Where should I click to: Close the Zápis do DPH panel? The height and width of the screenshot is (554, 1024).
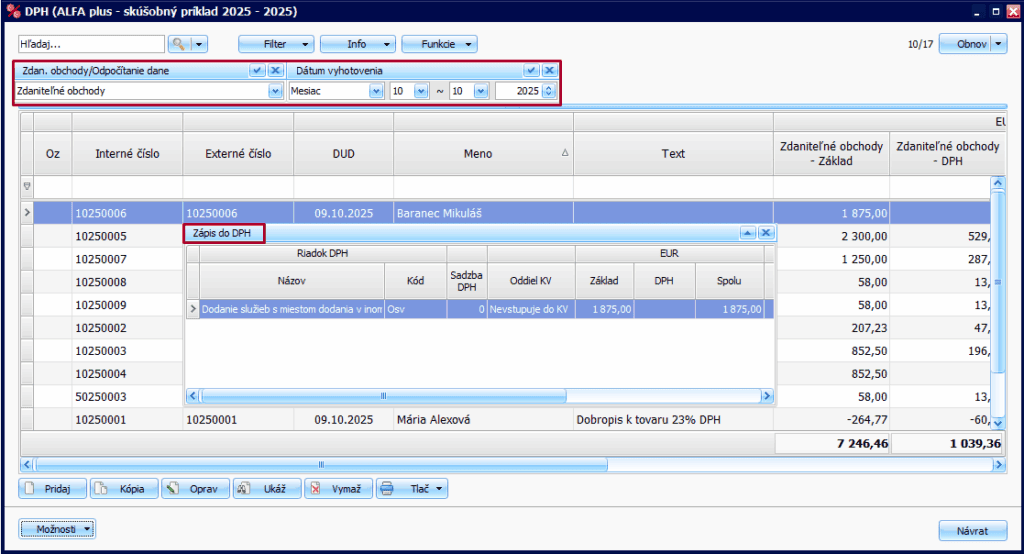coord(766,232)
